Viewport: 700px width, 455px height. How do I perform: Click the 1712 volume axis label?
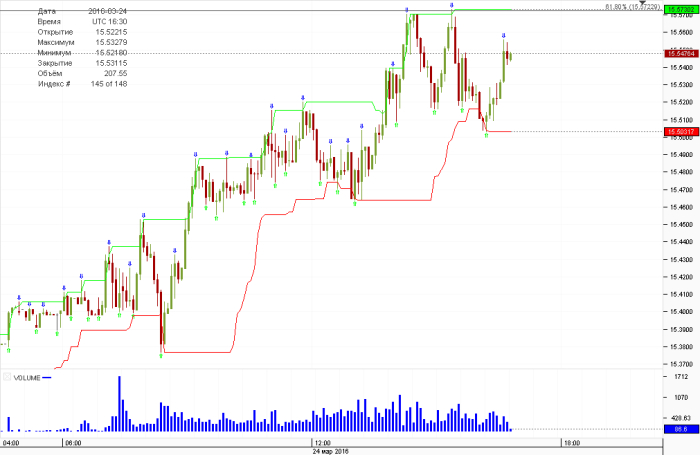click(x=681, y=377)
